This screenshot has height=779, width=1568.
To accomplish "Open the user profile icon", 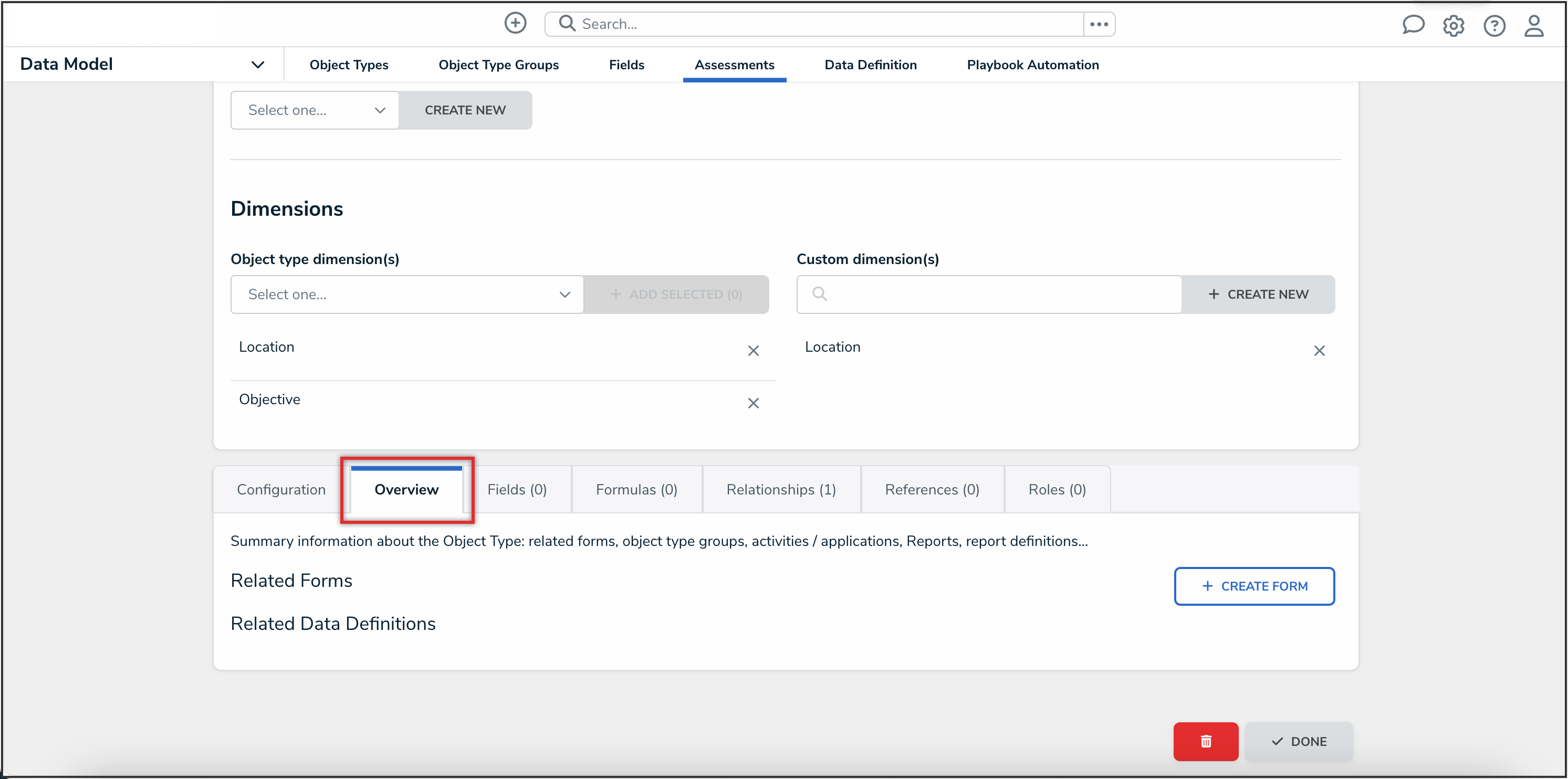I will [x=1533, y=26].
